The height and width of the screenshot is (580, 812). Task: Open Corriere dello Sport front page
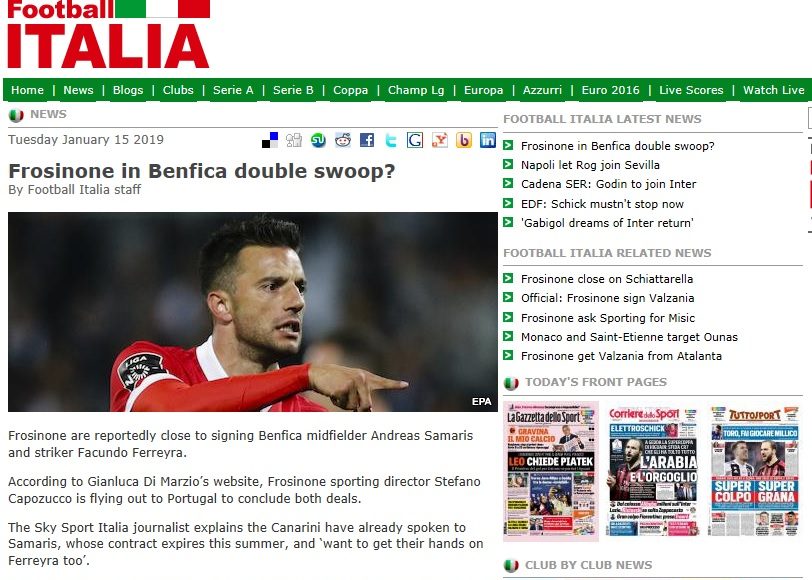point(652,471)
